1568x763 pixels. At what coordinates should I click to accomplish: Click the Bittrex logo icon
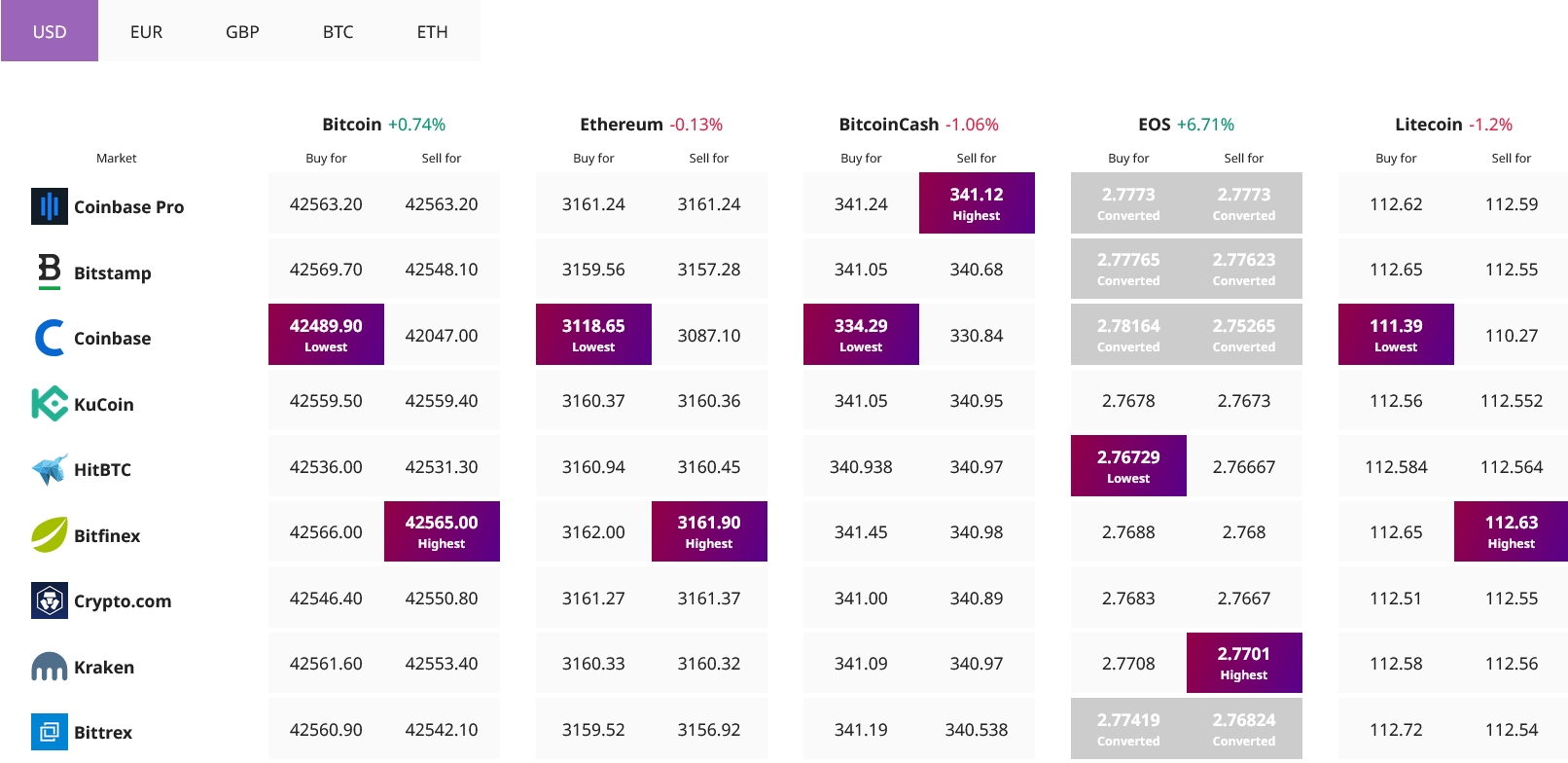50,732
